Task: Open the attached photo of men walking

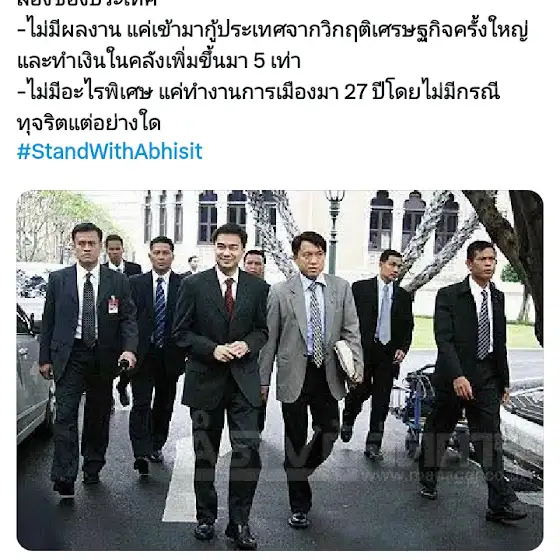Action: click(280, 370)
